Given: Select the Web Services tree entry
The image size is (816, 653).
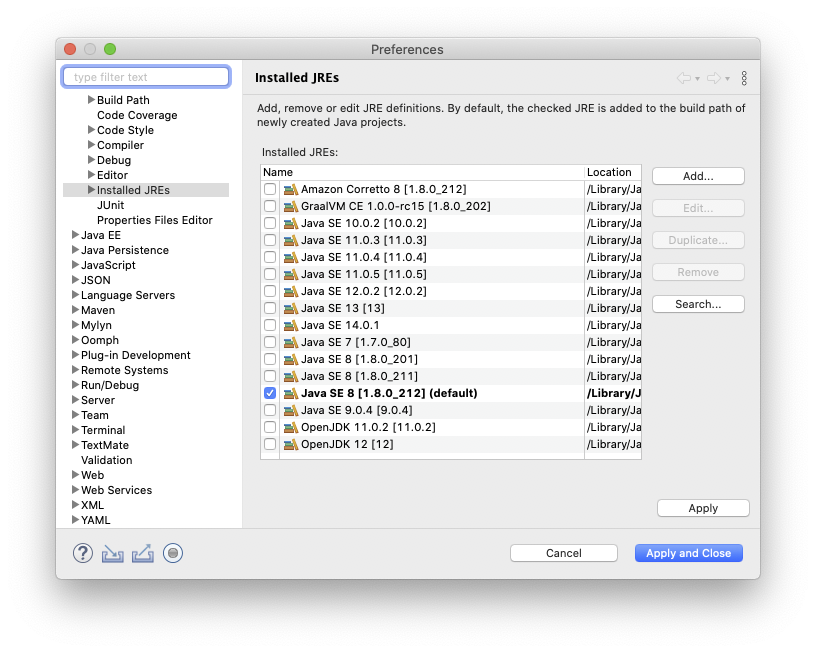Looking at the screenshot, I should (x=116, y=490).
